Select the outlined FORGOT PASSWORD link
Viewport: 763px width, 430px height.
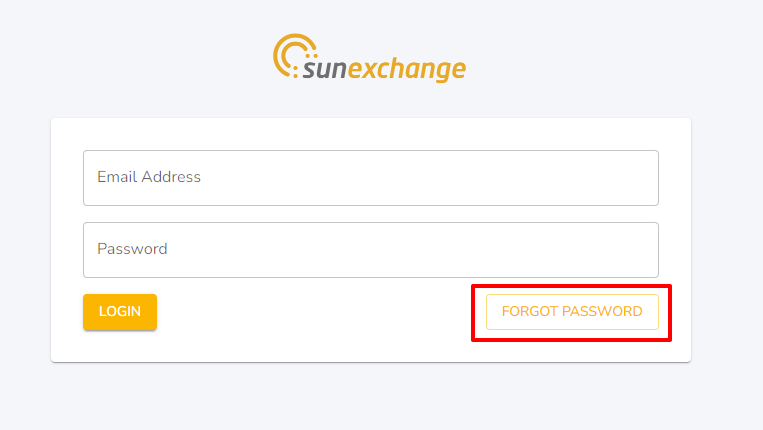tap(572, 312)
